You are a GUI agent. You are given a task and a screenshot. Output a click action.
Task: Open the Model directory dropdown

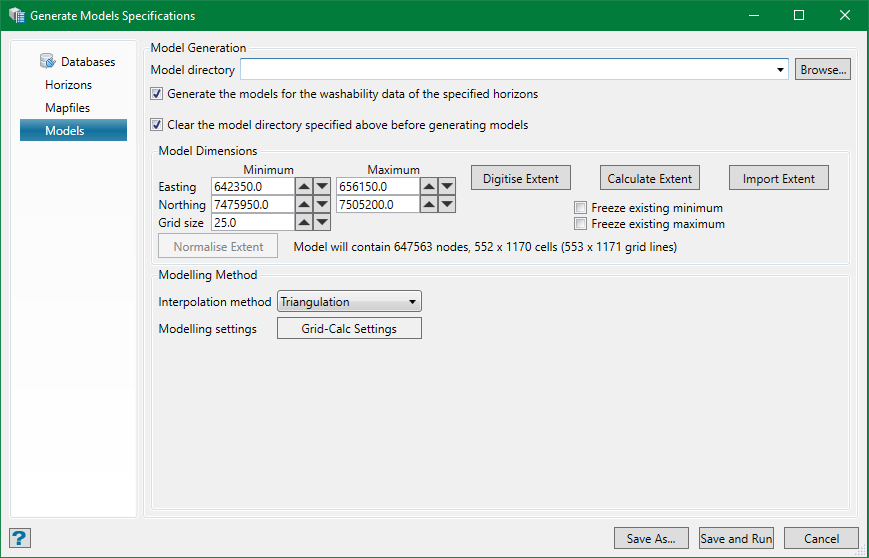pyautogui.click(x=780, y=70)
